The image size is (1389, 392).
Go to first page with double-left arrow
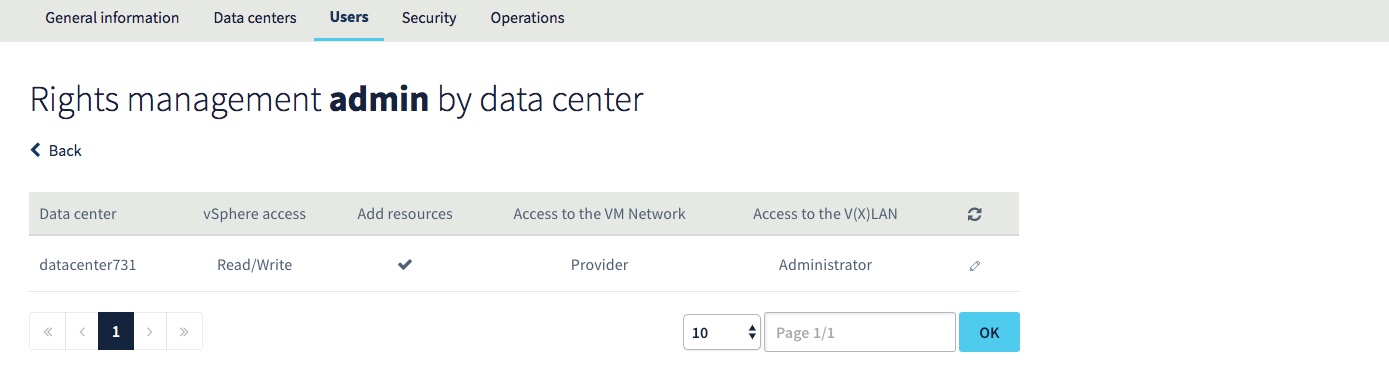tap(48, 331)
